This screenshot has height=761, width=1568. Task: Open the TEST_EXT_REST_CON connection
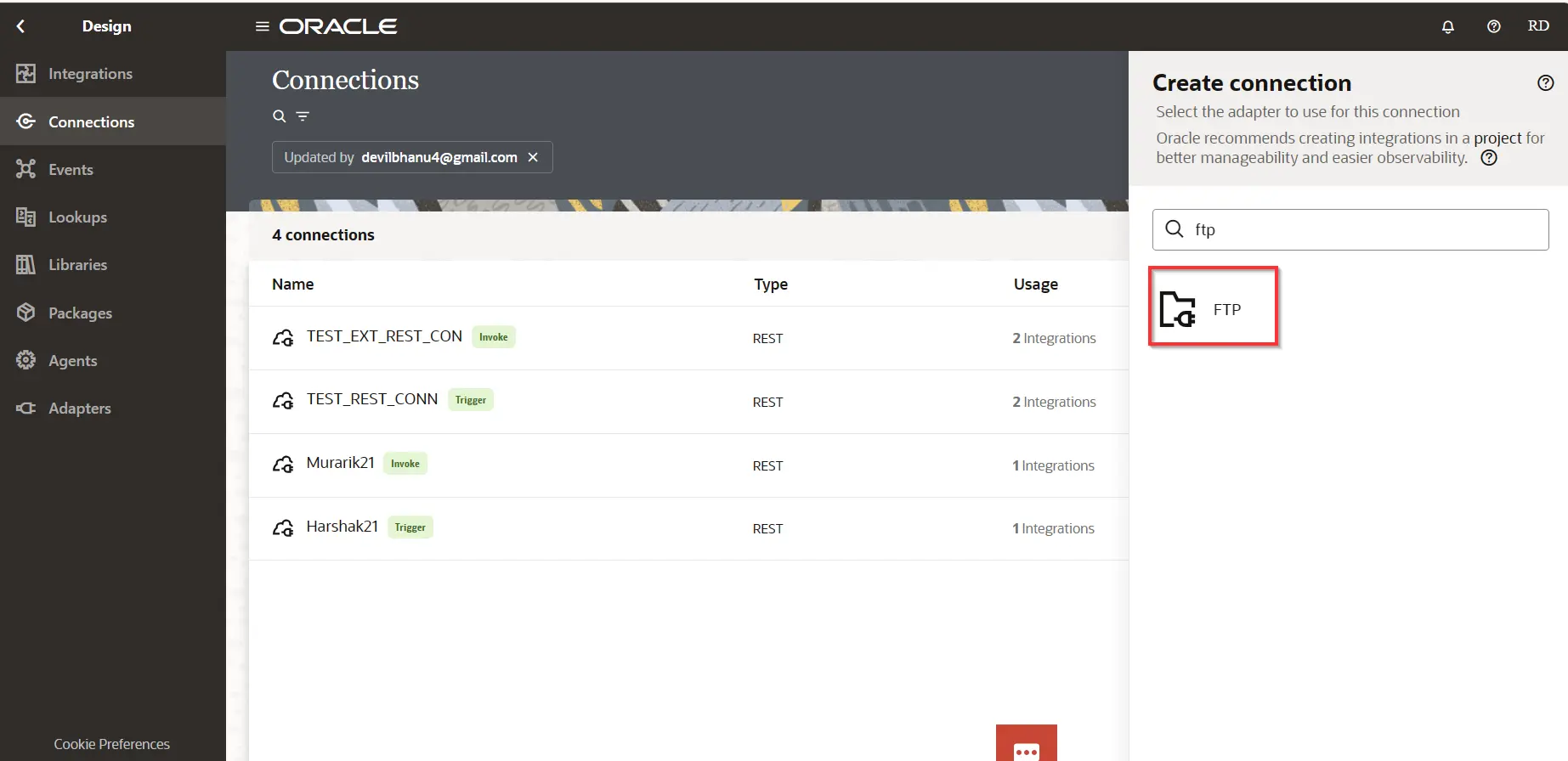(384, 336)
